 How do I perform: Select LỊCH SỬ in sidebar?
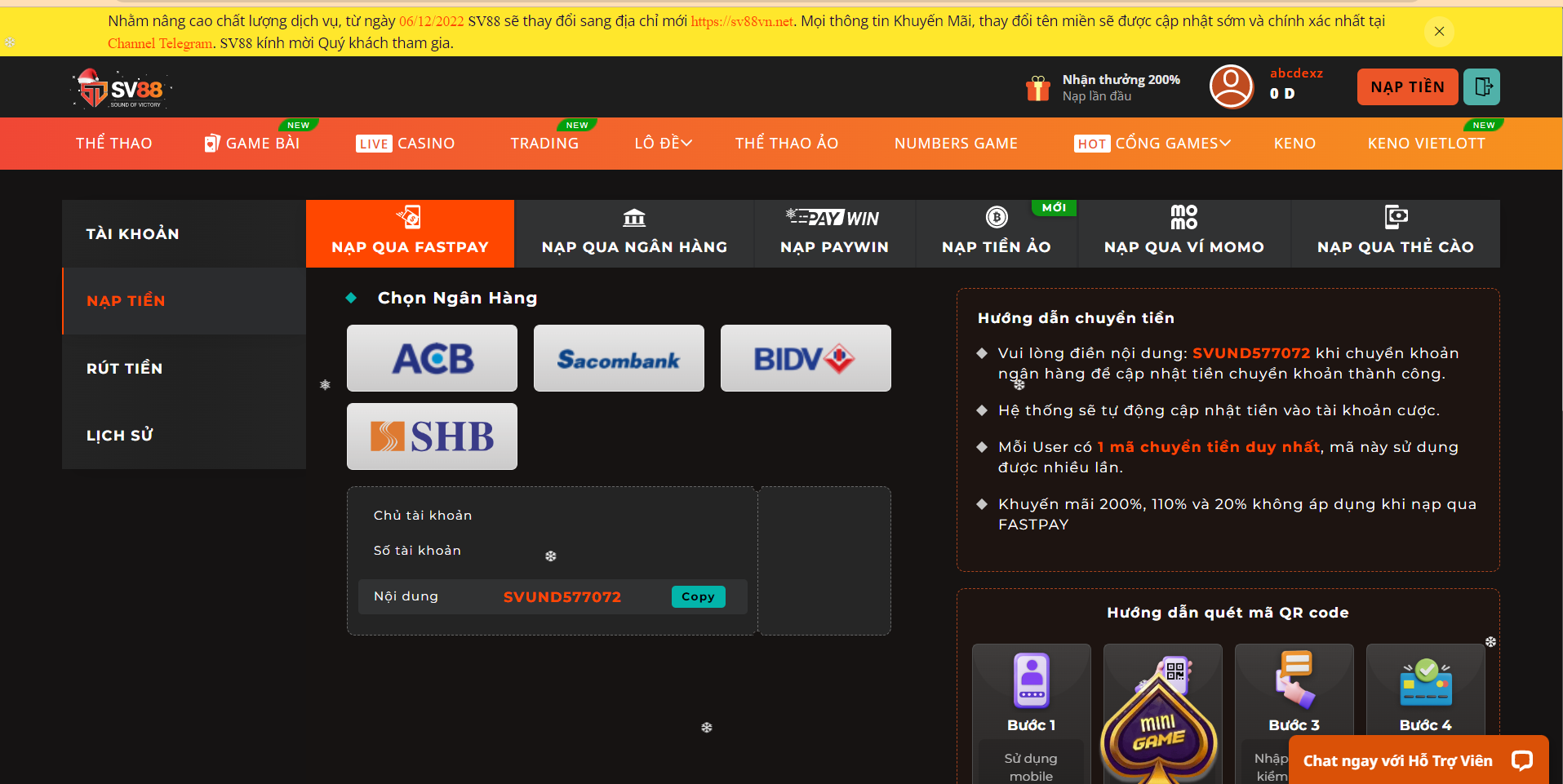[x=184, y=436]
